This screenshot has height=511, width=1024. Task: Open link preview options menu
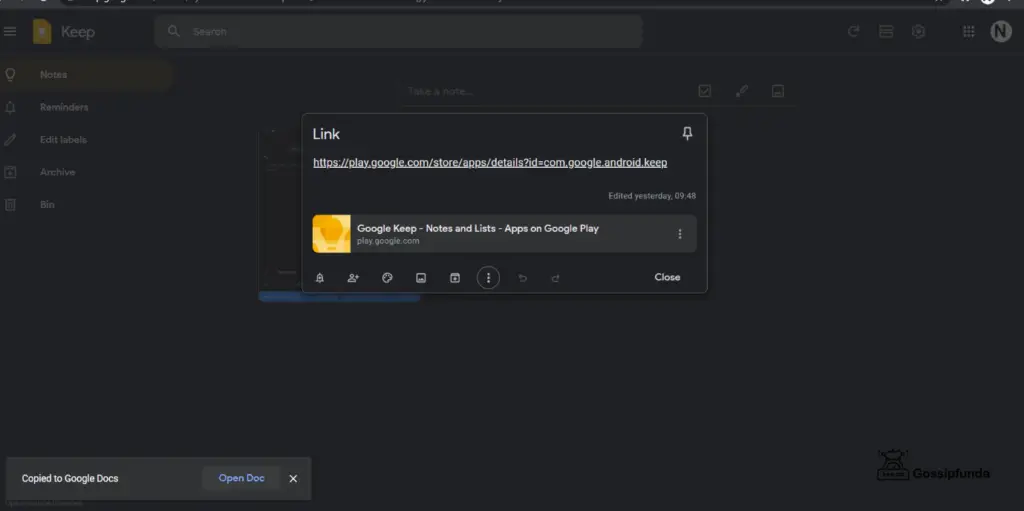click(680, 234)
